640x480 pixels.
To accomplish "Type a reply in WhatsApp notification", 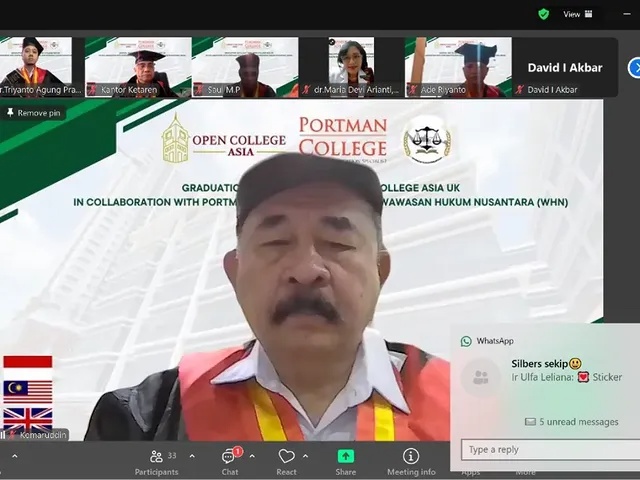I will [x=550, y=450].
